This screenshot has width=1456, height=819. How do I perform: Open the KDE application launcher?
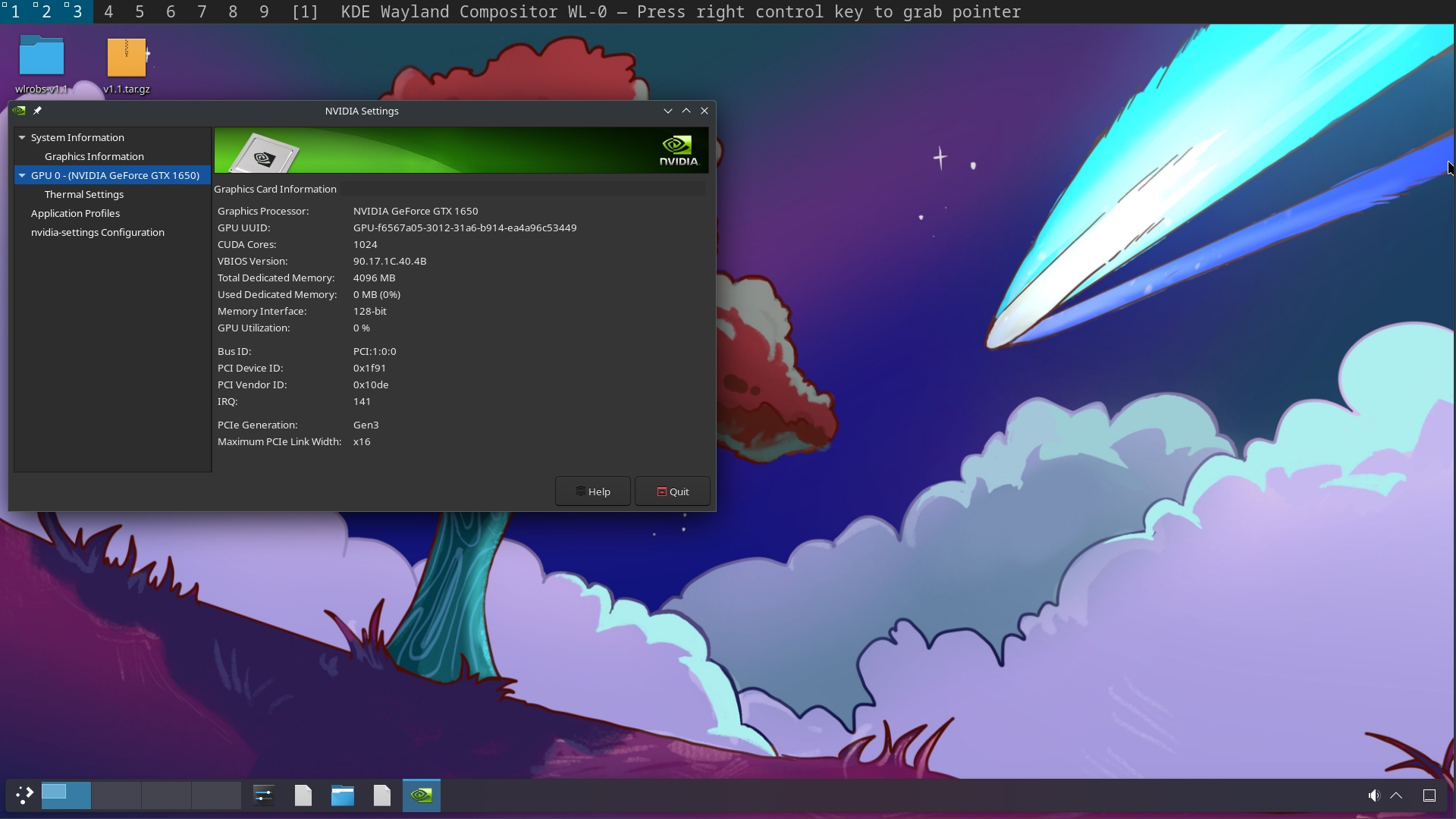pyautogui.click(x=24, y=795)
